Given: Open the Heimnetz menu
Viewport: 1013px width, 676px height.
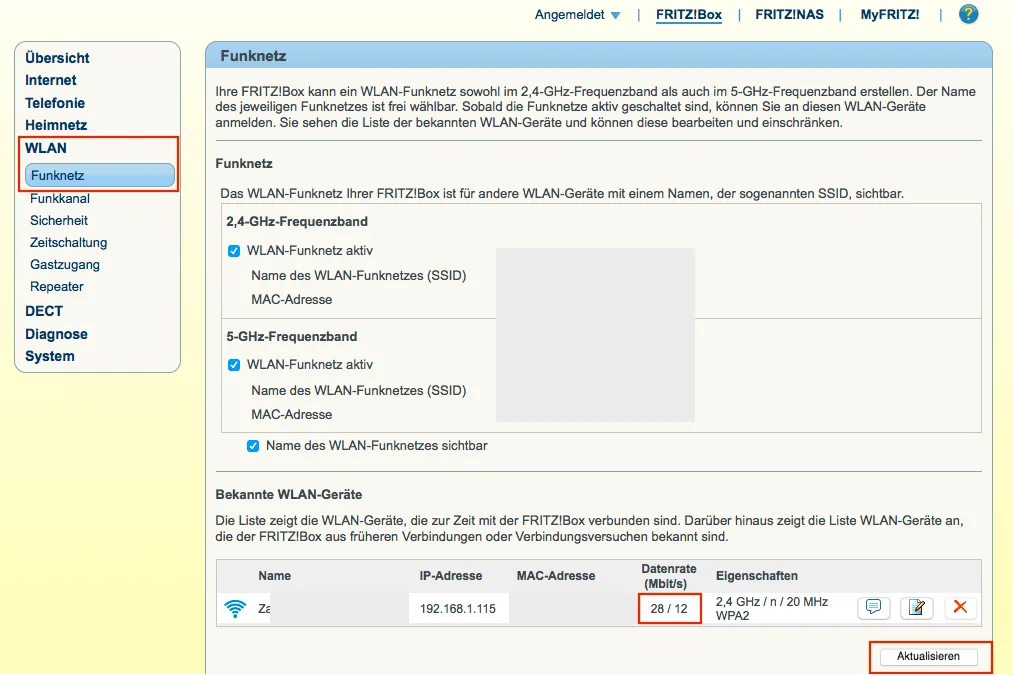Looking at the screenshot, I should click(56, 125).
